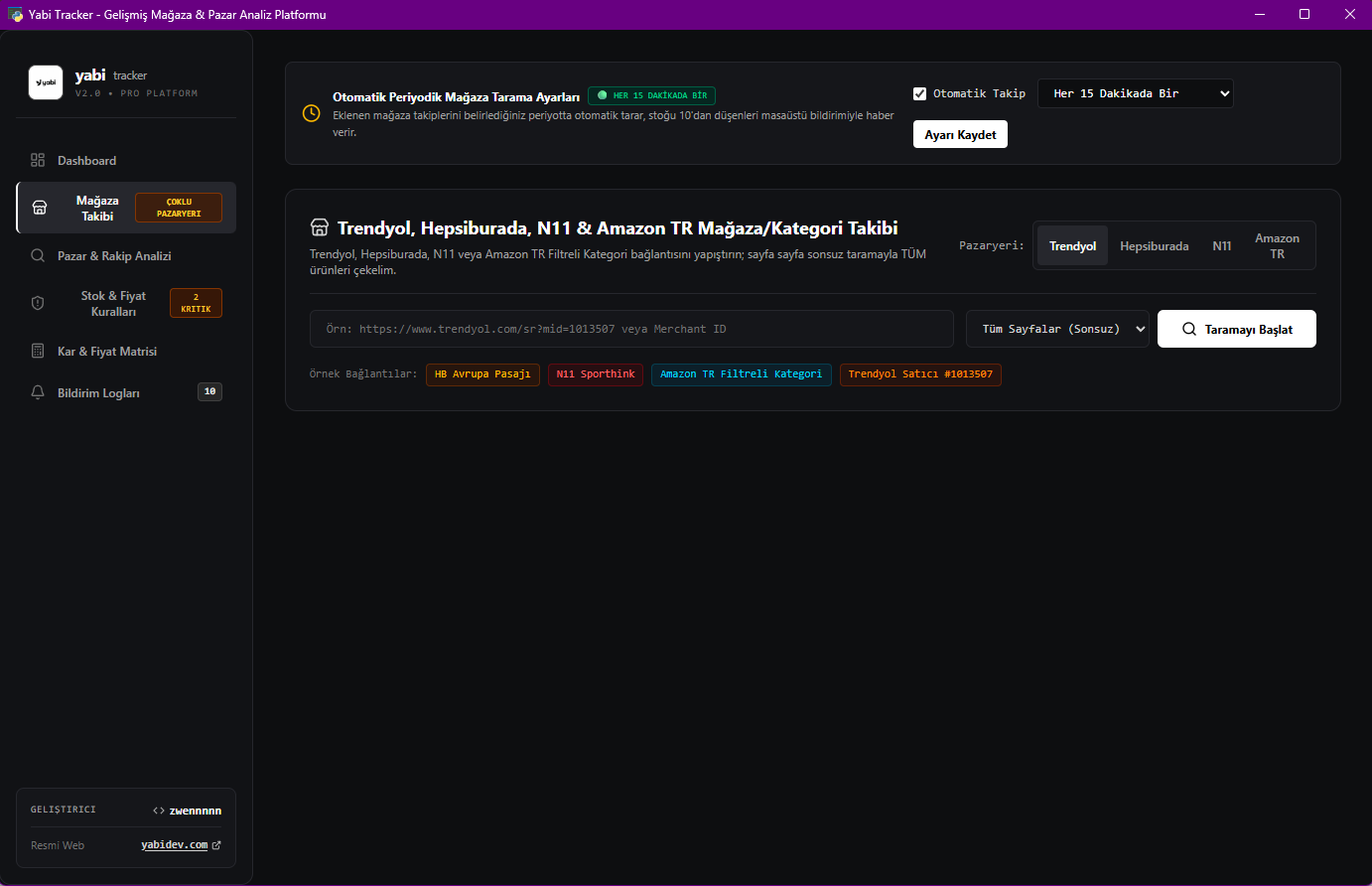The width and height of the screenshot is (1372, 886).
Task: Click Trendyol Satıcı #1013507 example link
Action: pyautogui.click(x=920, y=374)
